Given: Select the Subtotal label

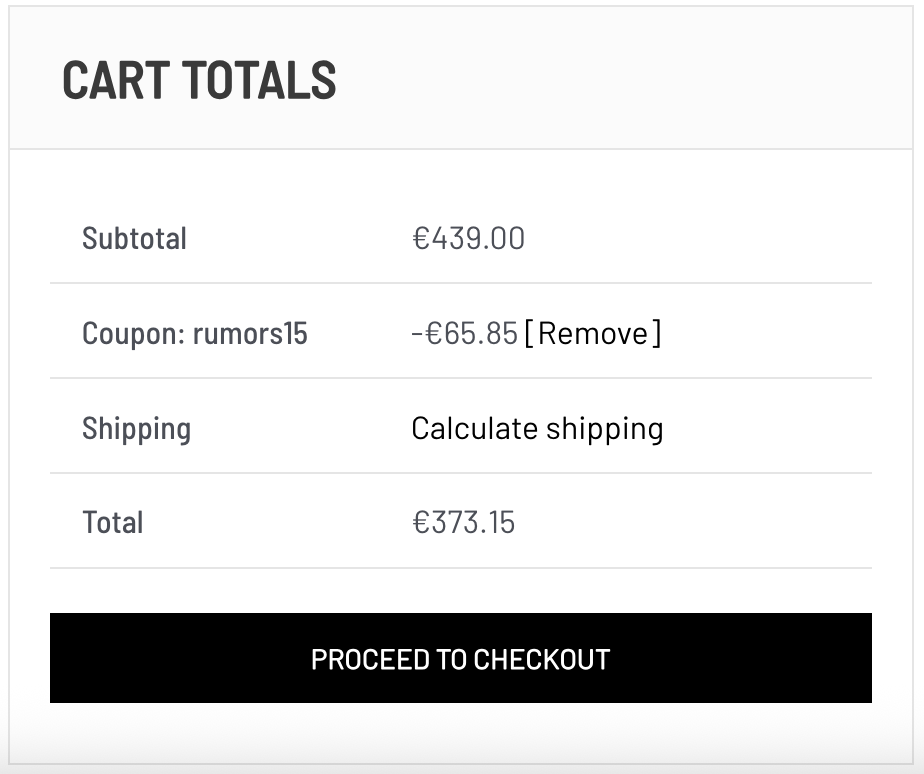Looking at the screenshot, I should tap(134, 239).
